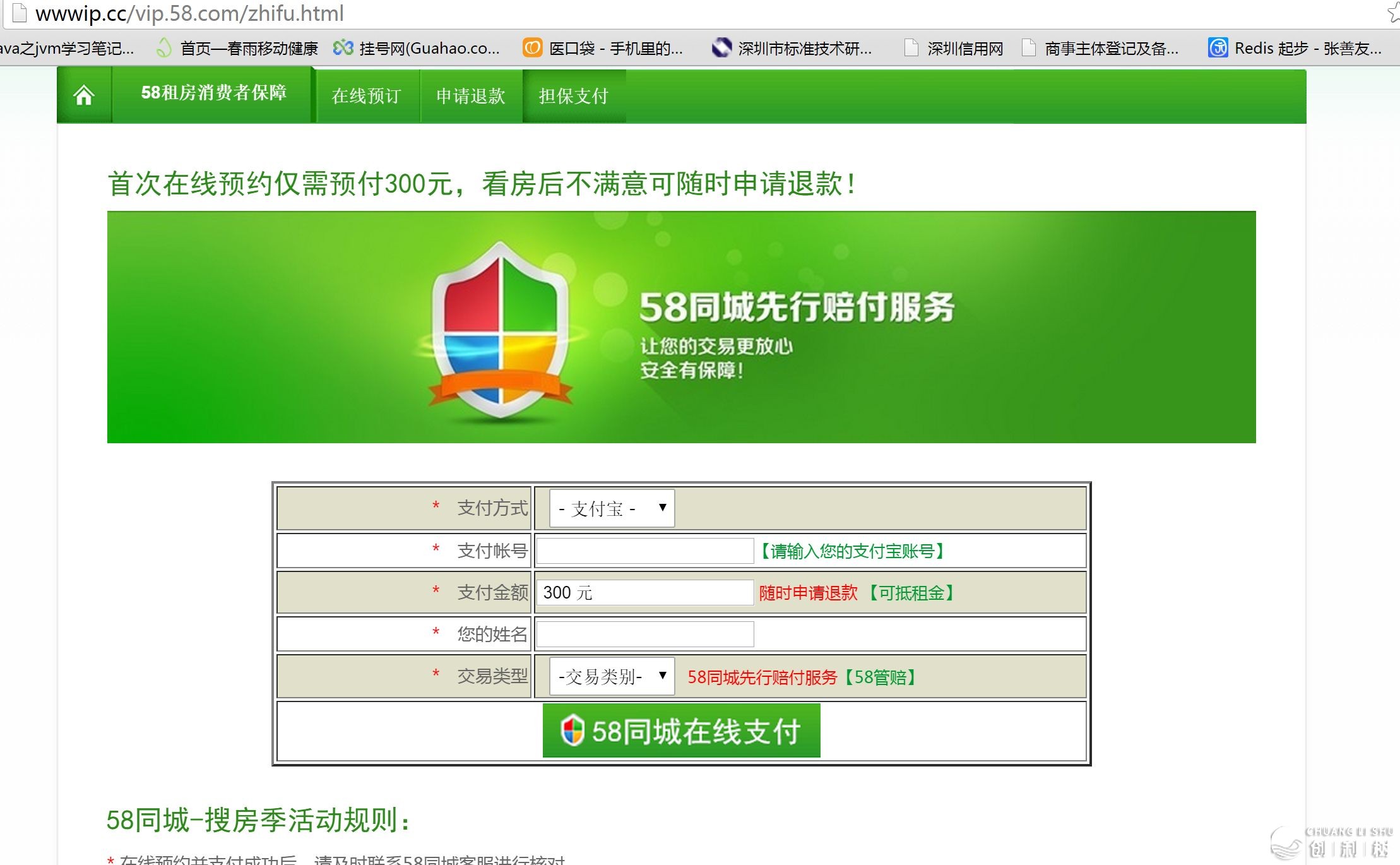1400x865 pixels.
Task: Click the 深圳市标准技术研 bookmark icon
Action: tap(721, 48)
